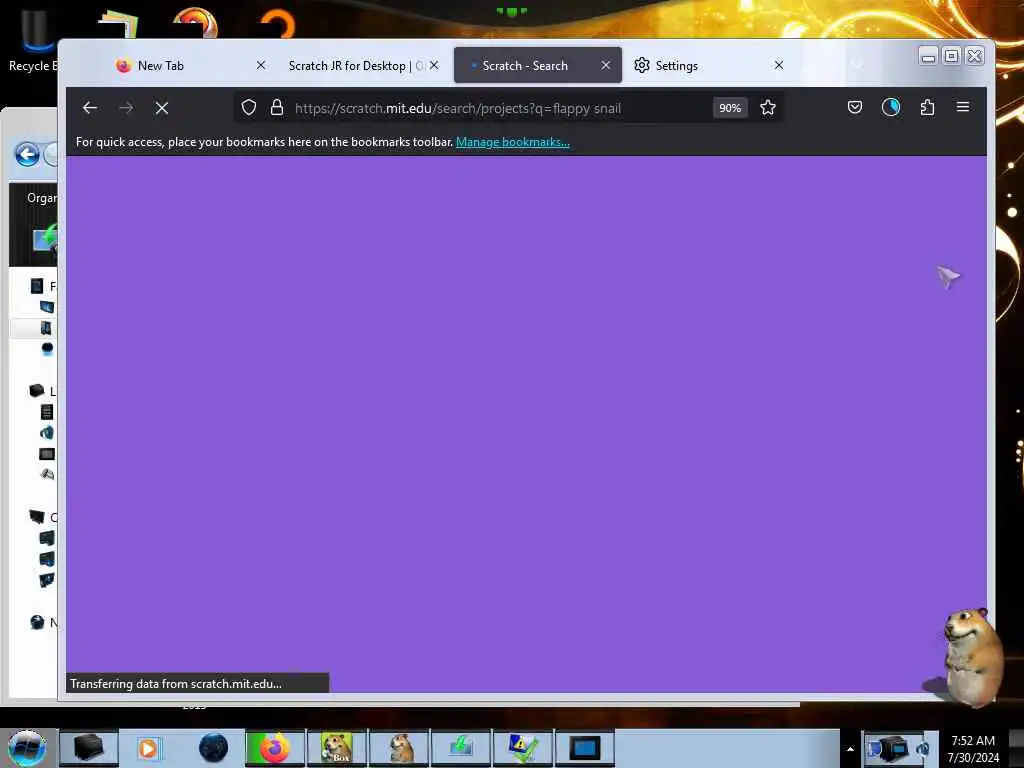Screen dimensions: 1024x768
Task: Click the Firefox taskbar icon
Action: pyautogui.click(x=275, y=748)
